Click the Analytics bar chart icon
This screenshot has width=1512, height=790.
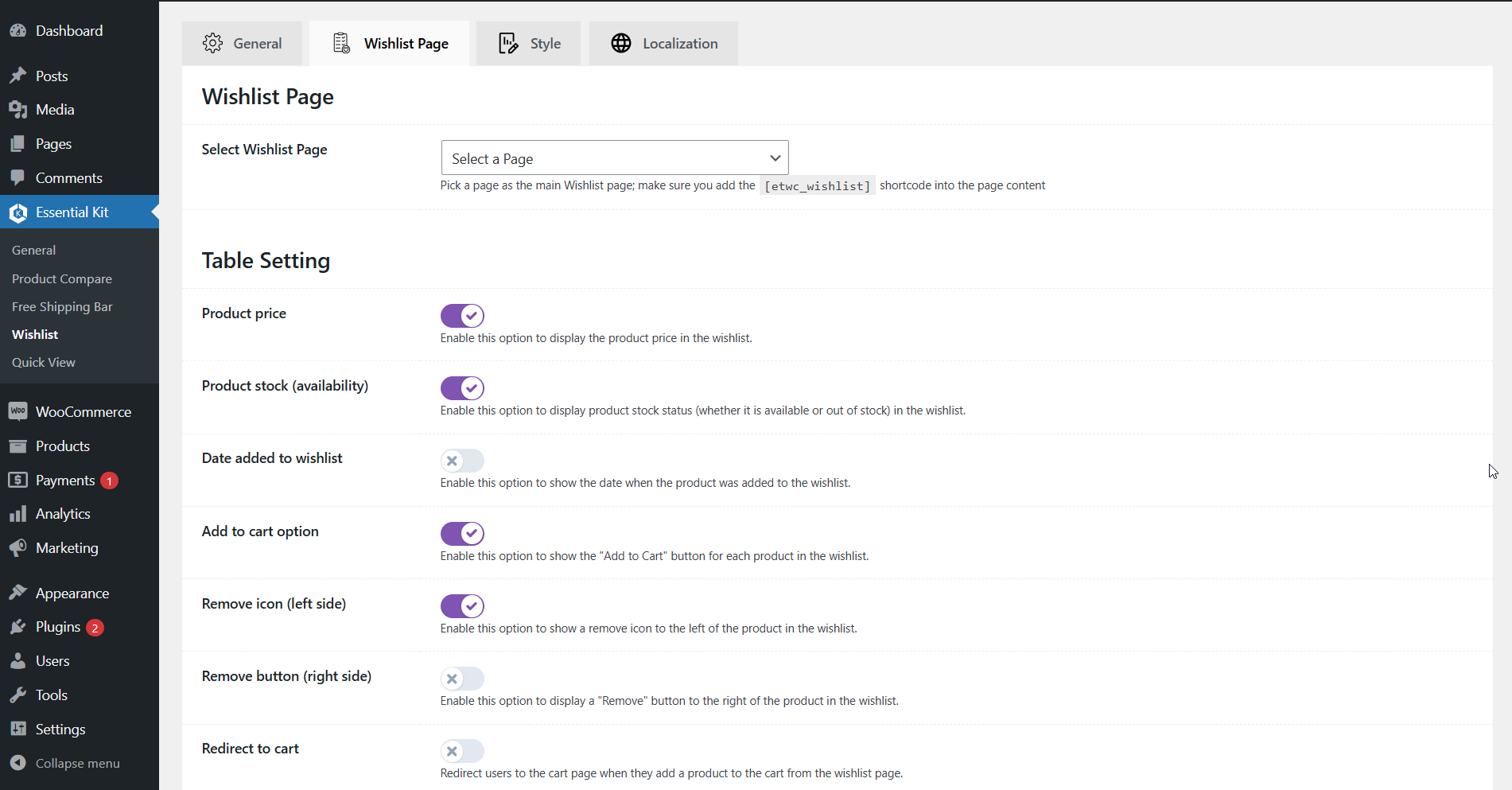(x=17, y=514)
